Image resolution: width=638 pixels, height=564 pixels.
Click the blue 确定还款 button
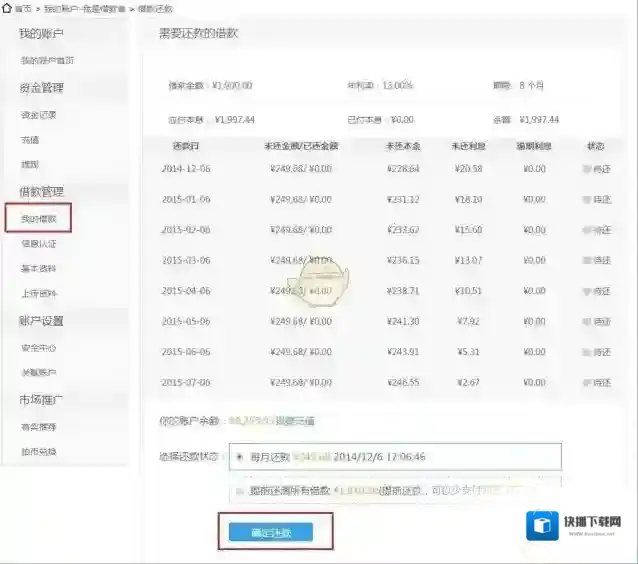[271, 532]
